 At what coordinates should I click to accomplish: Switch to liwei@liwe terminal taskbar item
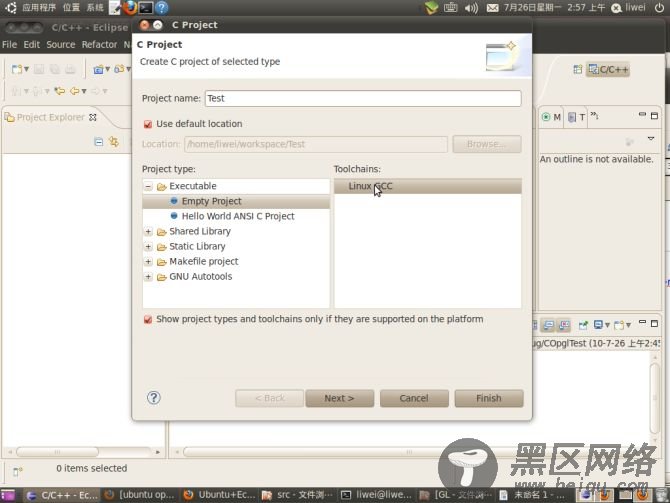[376, 495]
